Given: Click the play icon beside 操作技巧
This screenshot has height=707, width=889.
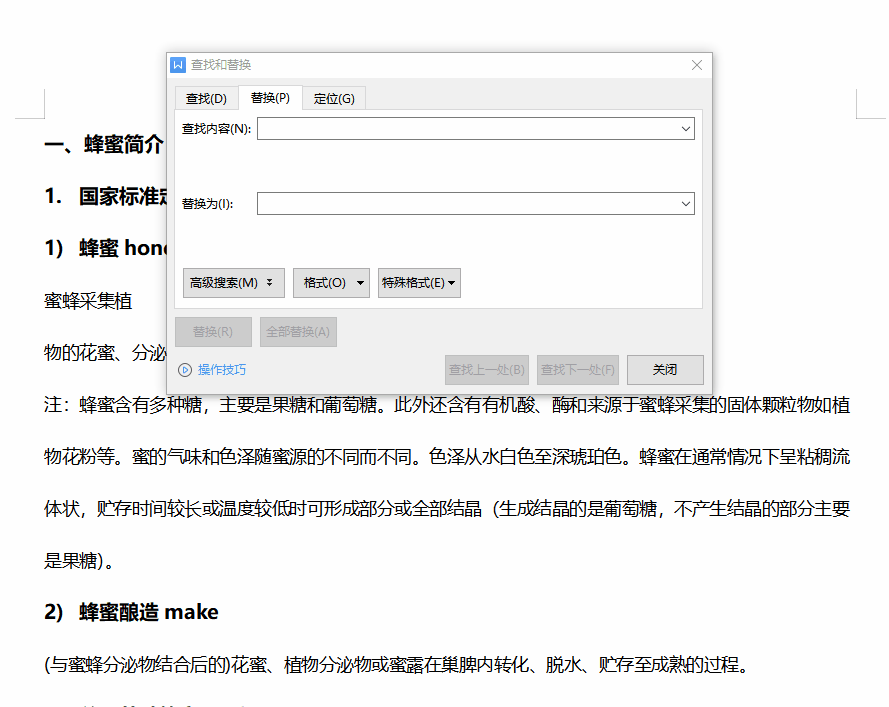Looking at the screenshot, I should tap(185, 370).
